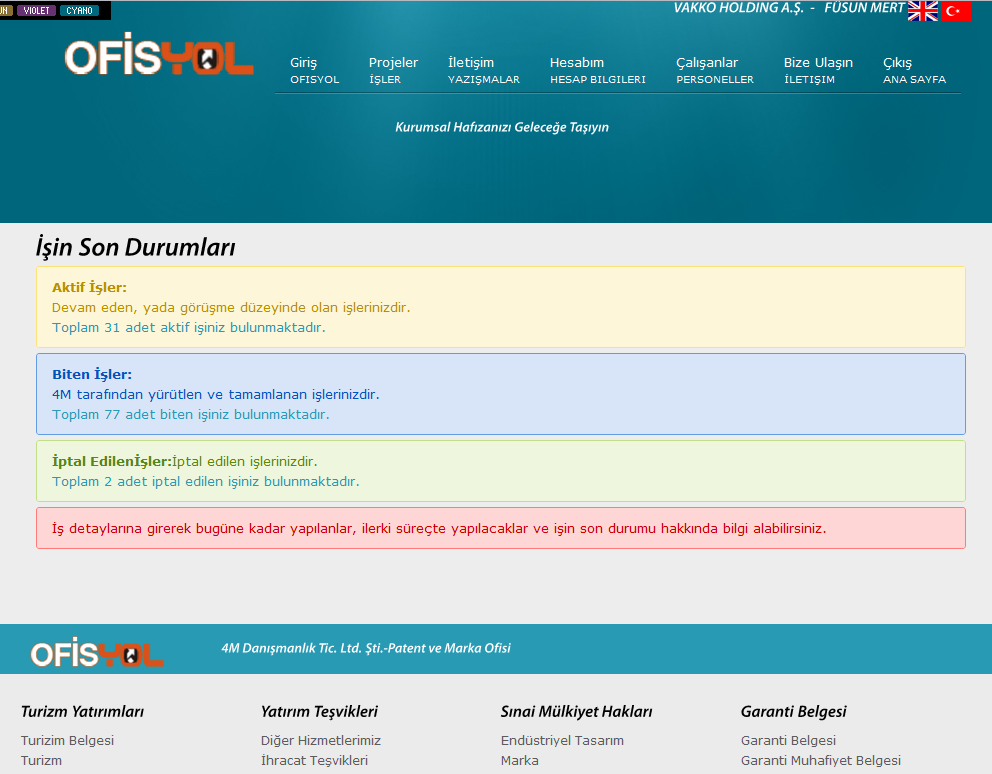Viewport: 992px width, 774px height.
Task: Open the Bize Ulaşın menu
Action: click(x=818, y=70)
